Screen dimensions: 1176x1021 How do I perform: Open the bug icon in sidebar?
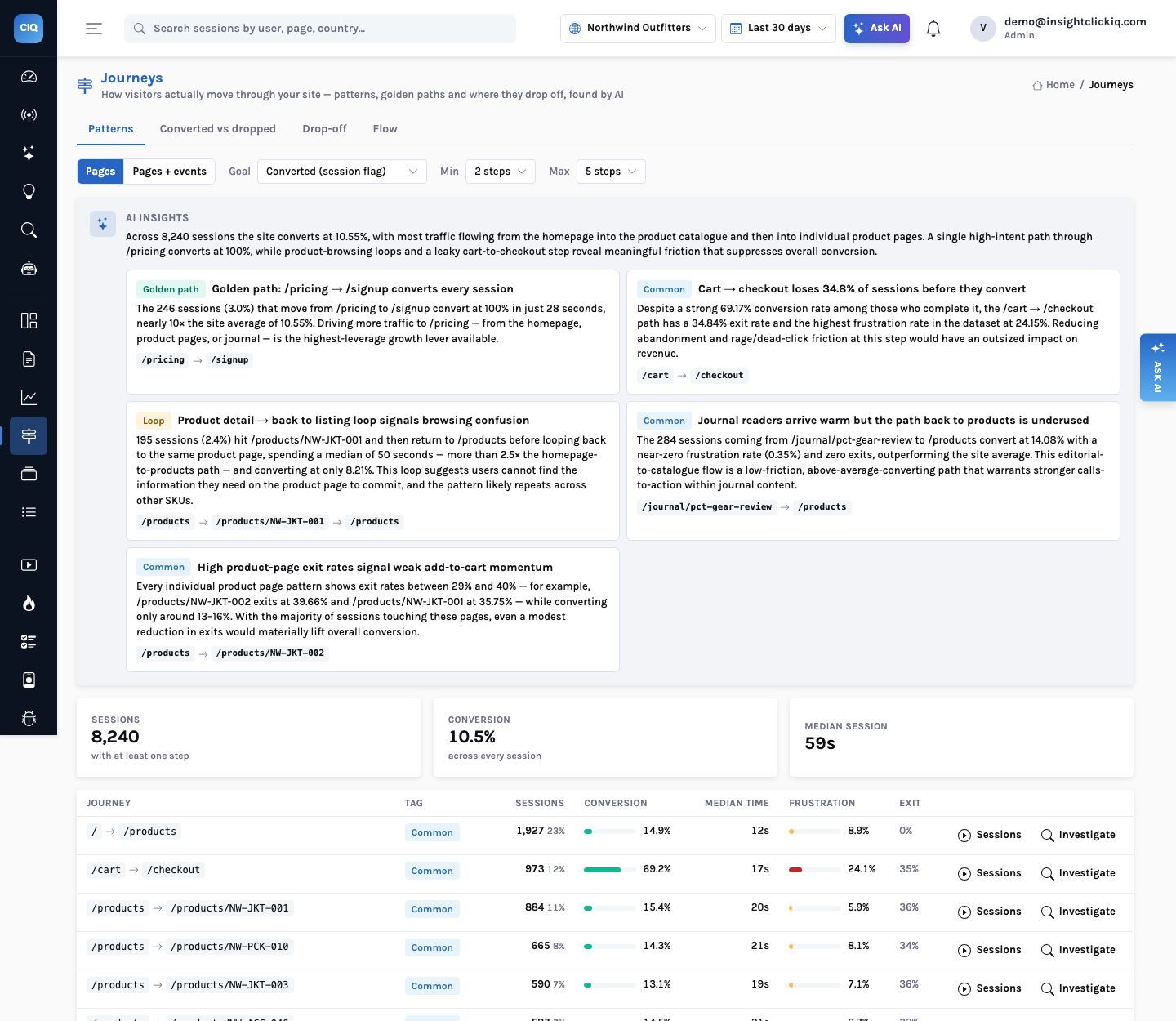click(x=29, y=719)
